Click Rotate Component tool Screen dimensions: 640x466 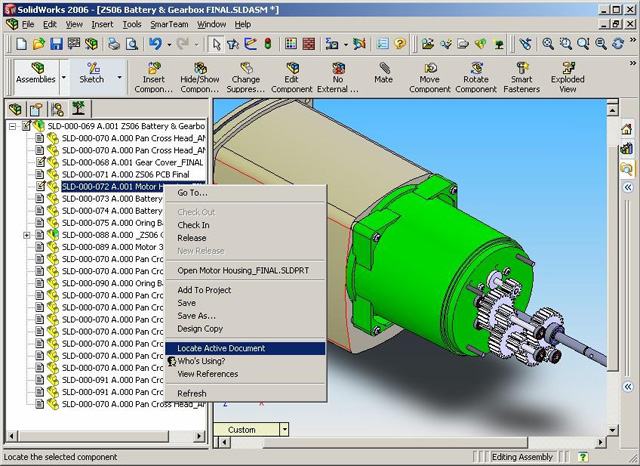(476, 78)
